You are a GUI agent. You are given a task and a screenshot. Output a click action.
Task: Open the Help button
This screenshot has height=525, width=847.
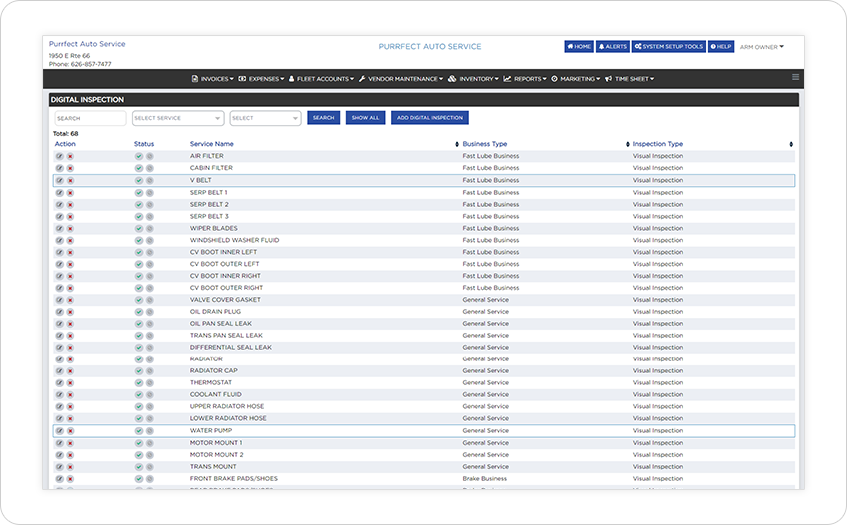721,46
